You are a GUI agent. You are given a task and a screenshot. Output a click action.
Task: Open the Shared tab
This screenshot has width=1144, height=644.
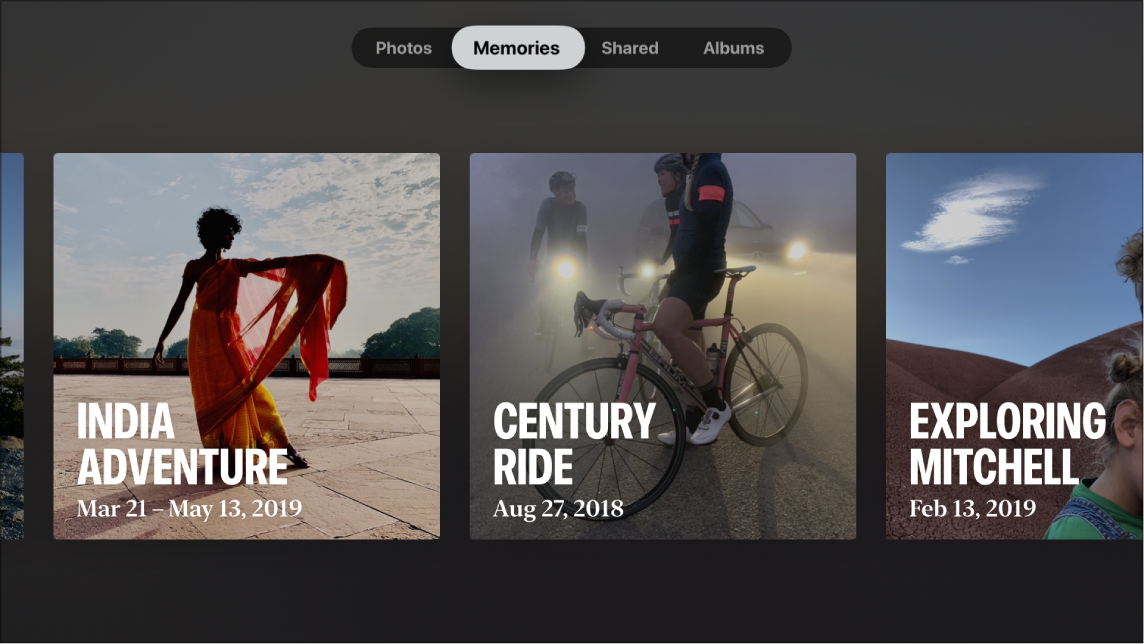629,48
